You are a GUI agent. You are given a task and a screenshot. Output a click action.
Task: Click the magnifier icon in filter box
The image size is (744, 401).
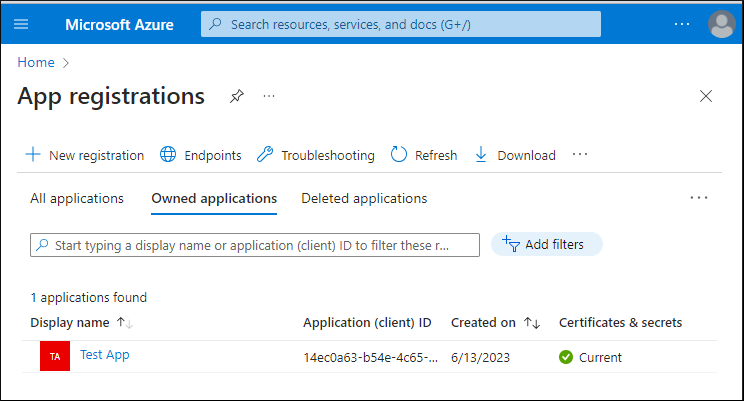click(x=42, y=245)
